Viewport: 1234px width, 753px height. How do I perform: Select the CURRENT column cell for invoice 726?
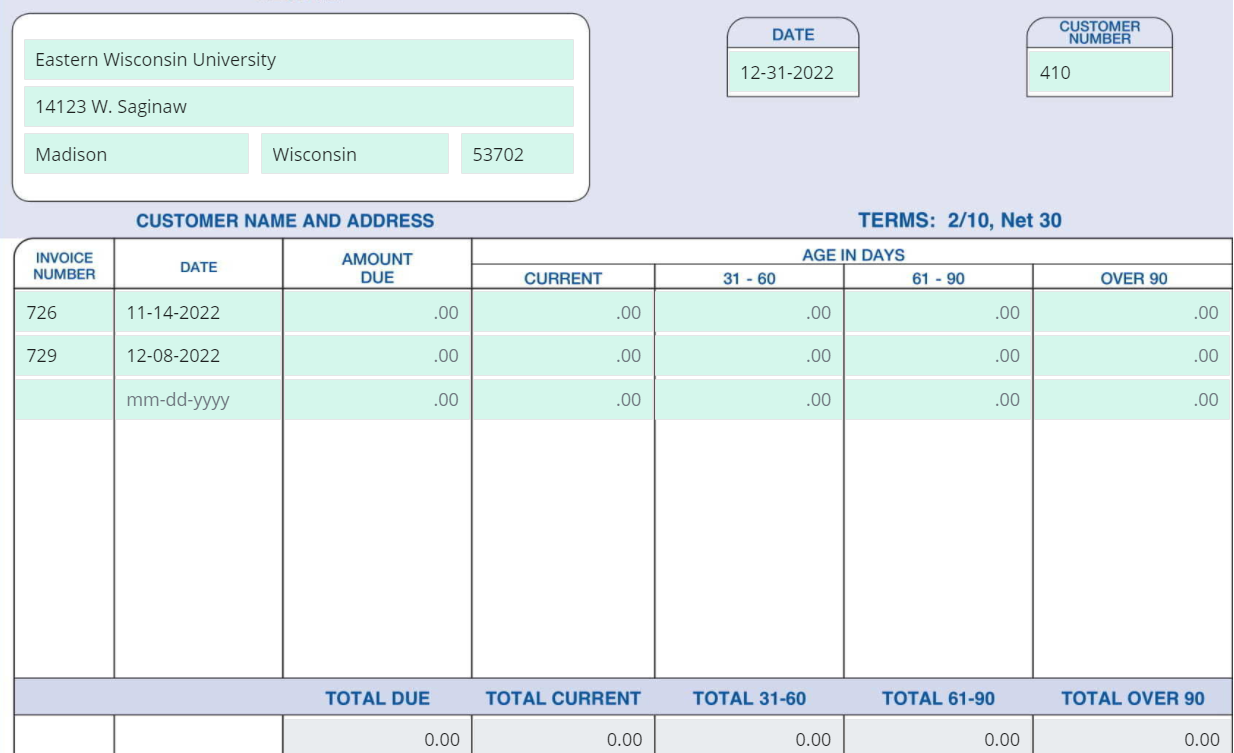(560, 311)
